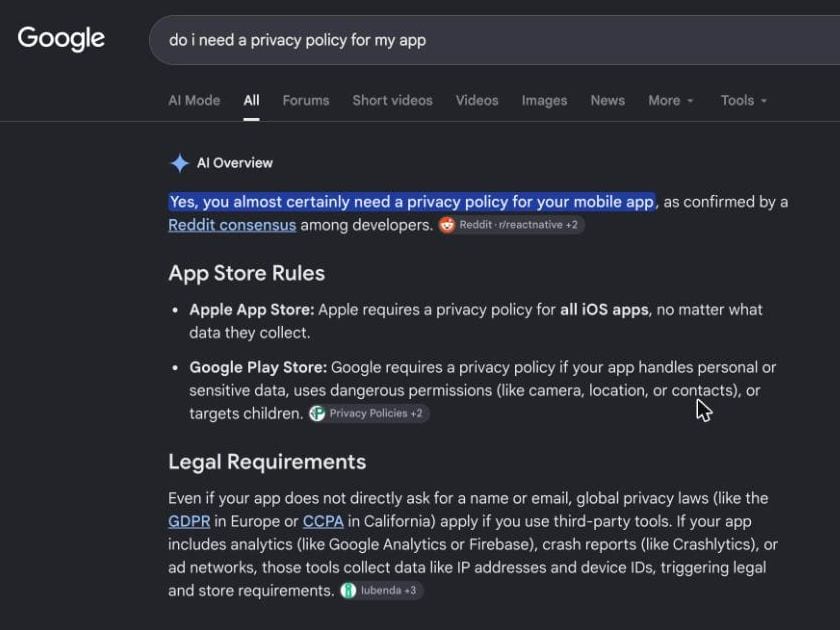Screen dimensions: 840x630
Task: Click the Google logo
Action: click(x=61, y=39)
